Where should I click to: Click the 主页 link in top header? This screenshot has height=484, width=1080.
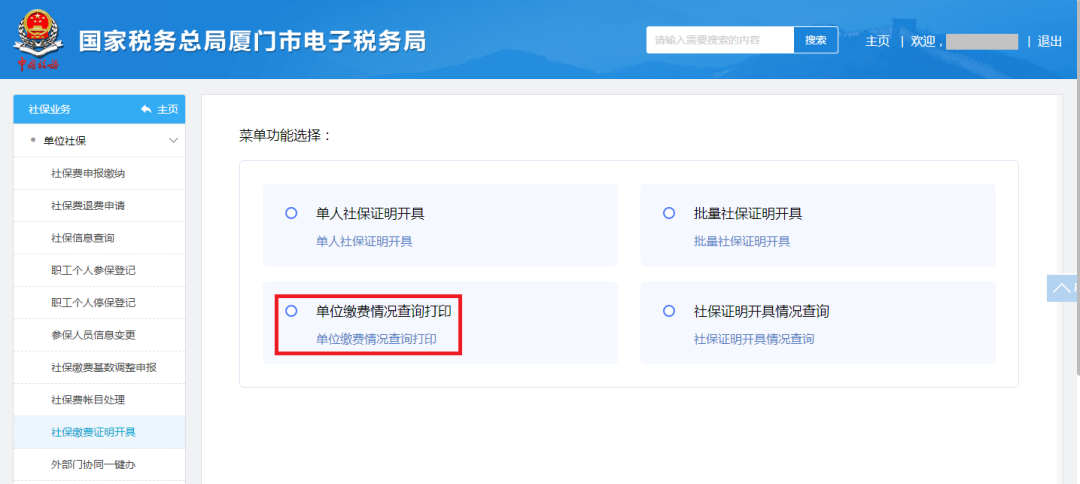(x=877, y=41)
